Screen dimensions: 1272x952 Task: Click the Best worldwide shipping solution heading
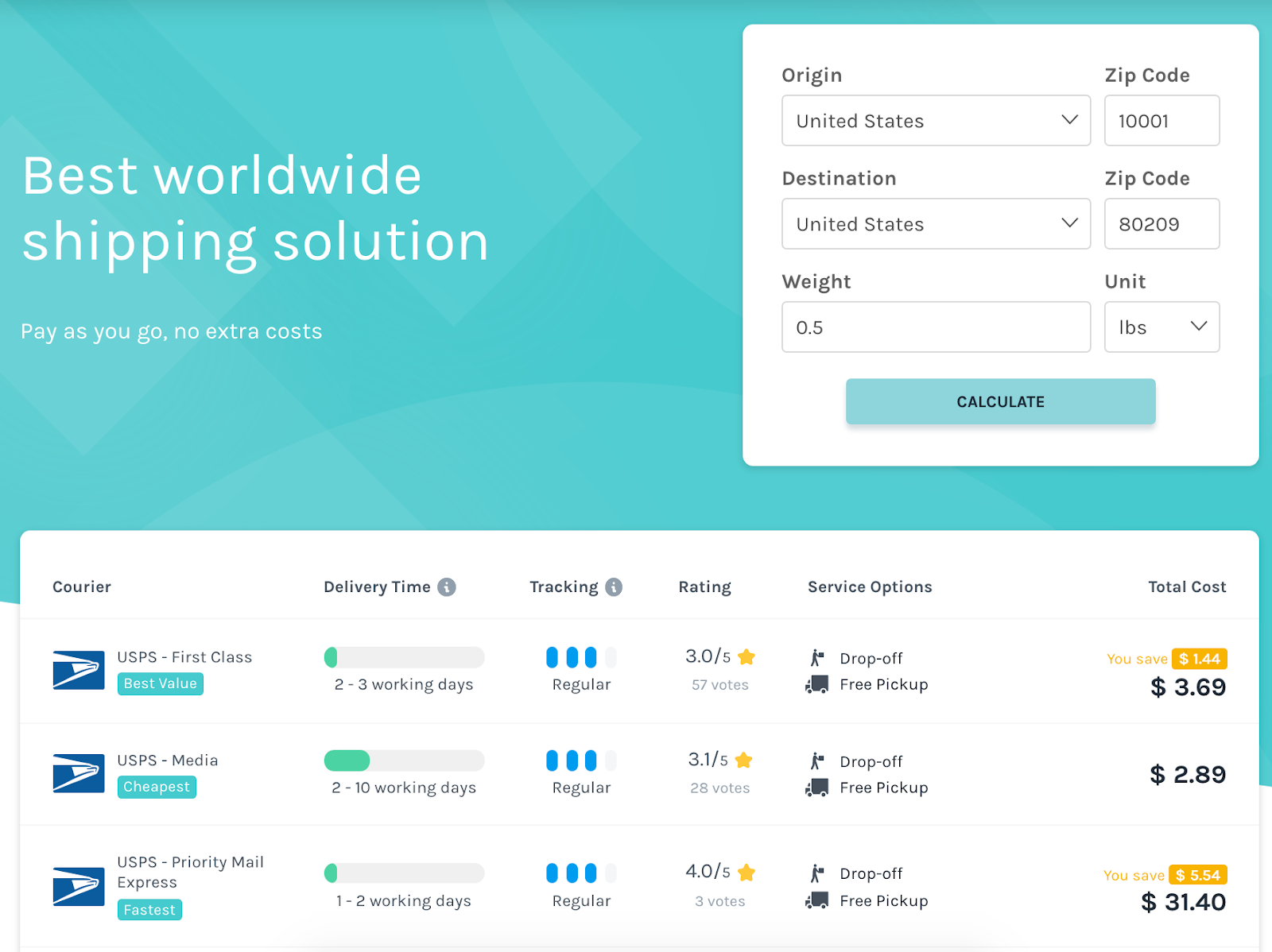coord(255,209)
